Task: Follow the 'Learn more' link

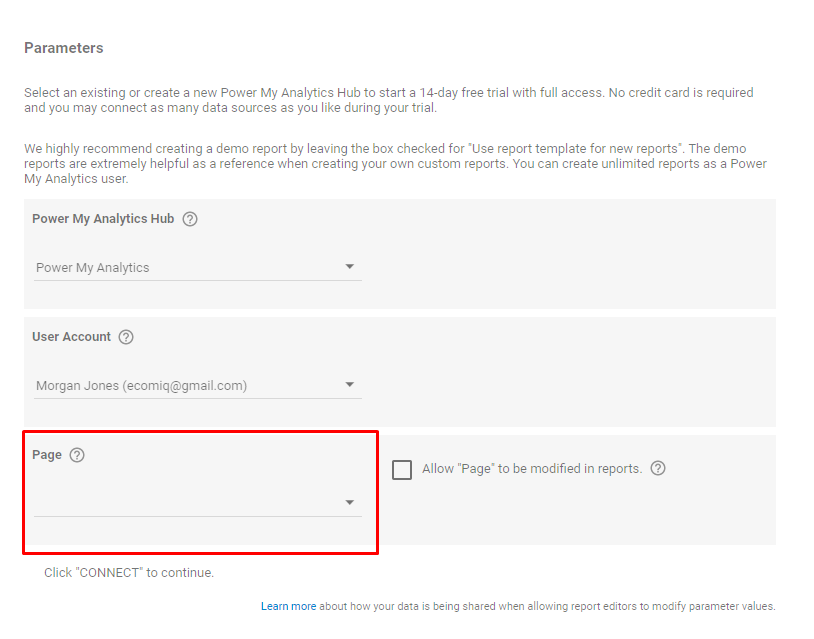Action: tap(288, 606)
